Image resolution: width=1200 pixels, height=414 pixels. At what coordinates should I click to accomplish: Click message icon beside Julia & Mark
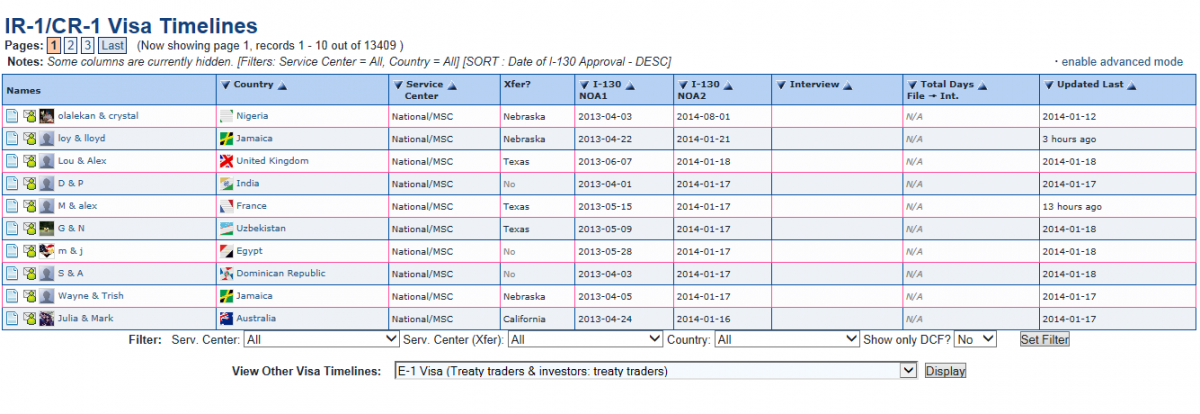30,319
